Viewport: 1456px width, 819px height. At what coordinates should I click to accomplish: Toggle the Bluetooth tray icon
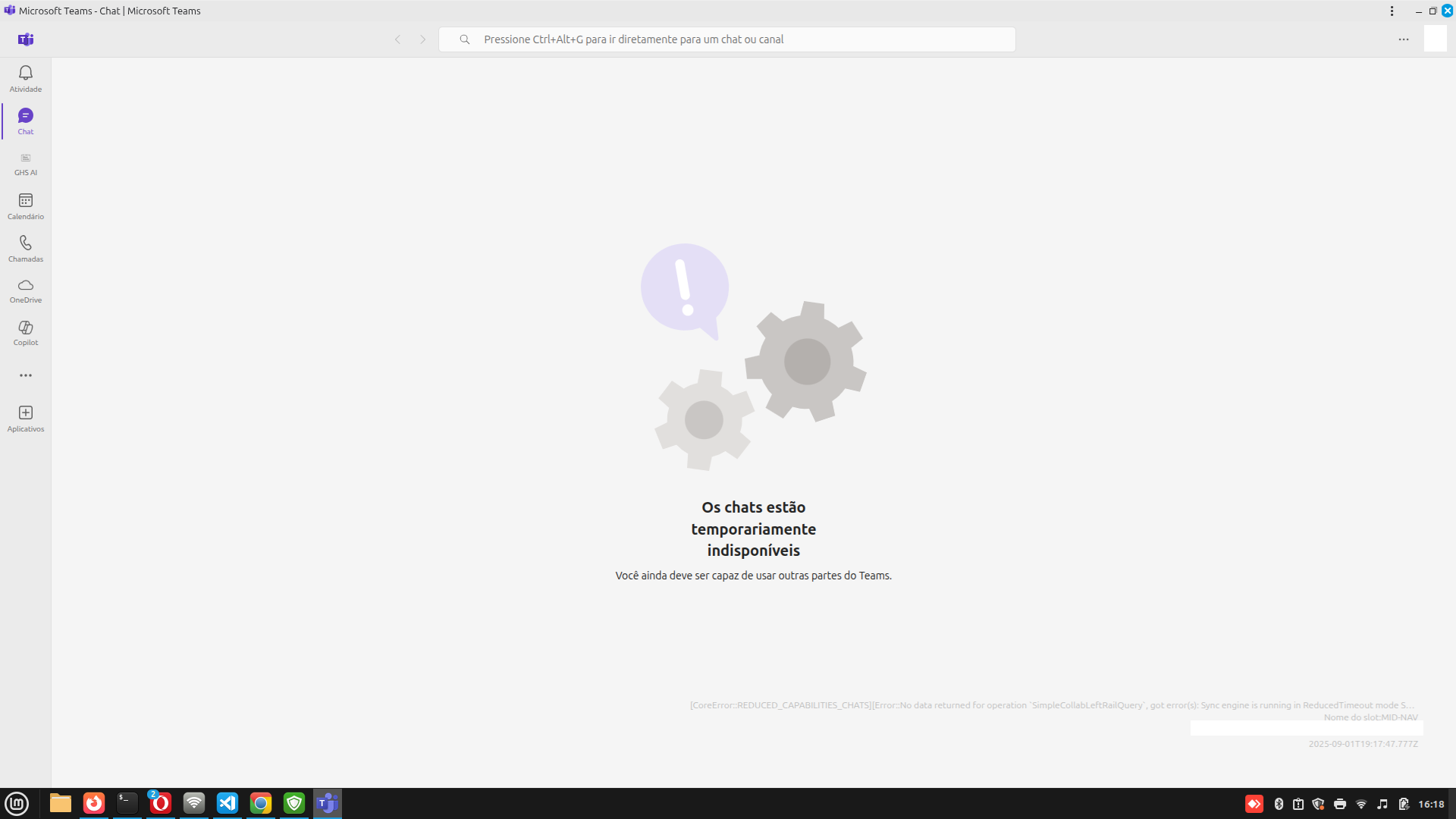(1279, 804)
